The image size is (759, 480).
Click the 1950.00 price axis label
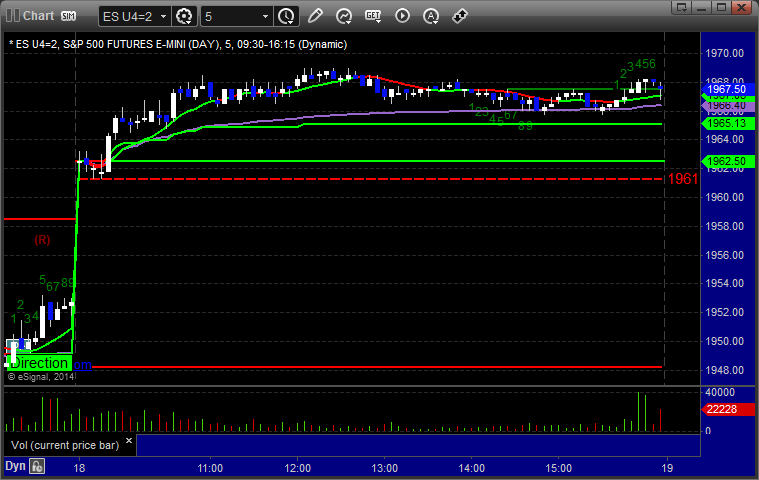tap(725, 341)
